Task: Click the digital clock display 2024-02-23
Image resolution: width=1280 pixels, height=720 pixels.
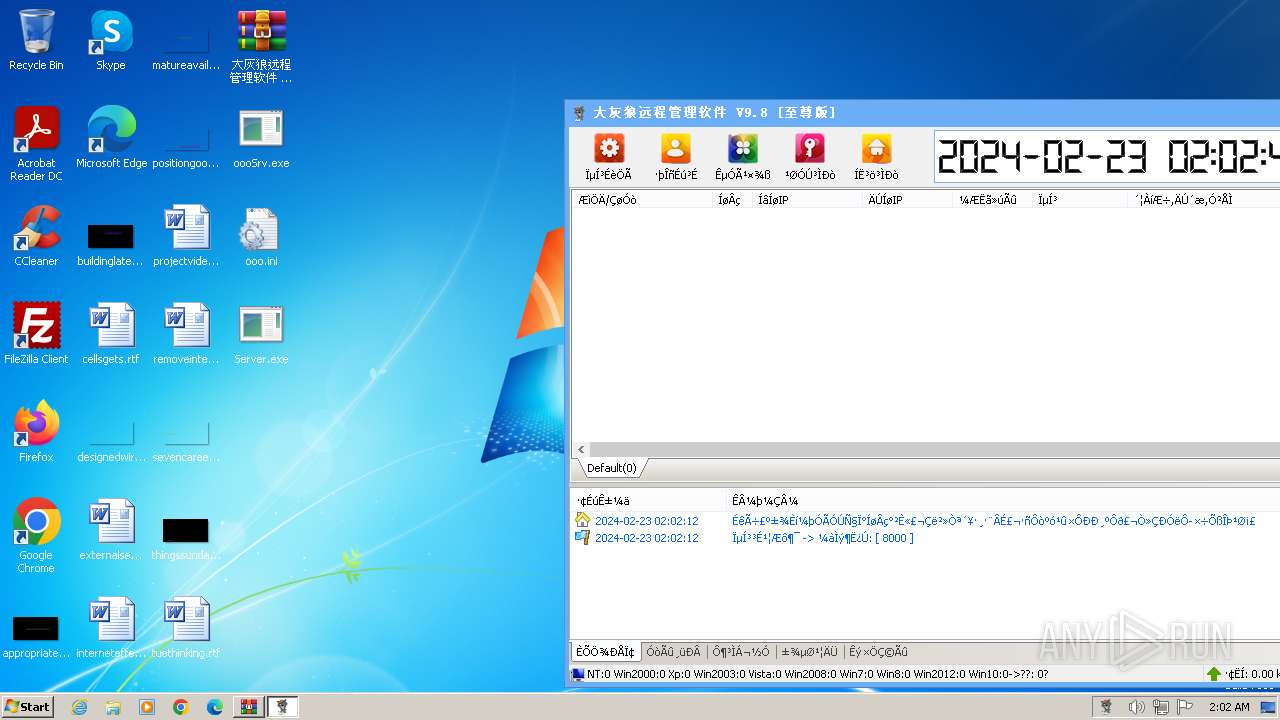Action: (x=1107, y=157)
